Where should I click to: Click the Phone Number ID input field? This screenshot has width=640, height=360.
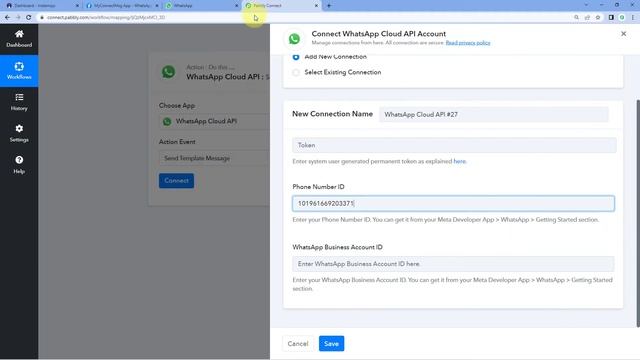453,203
